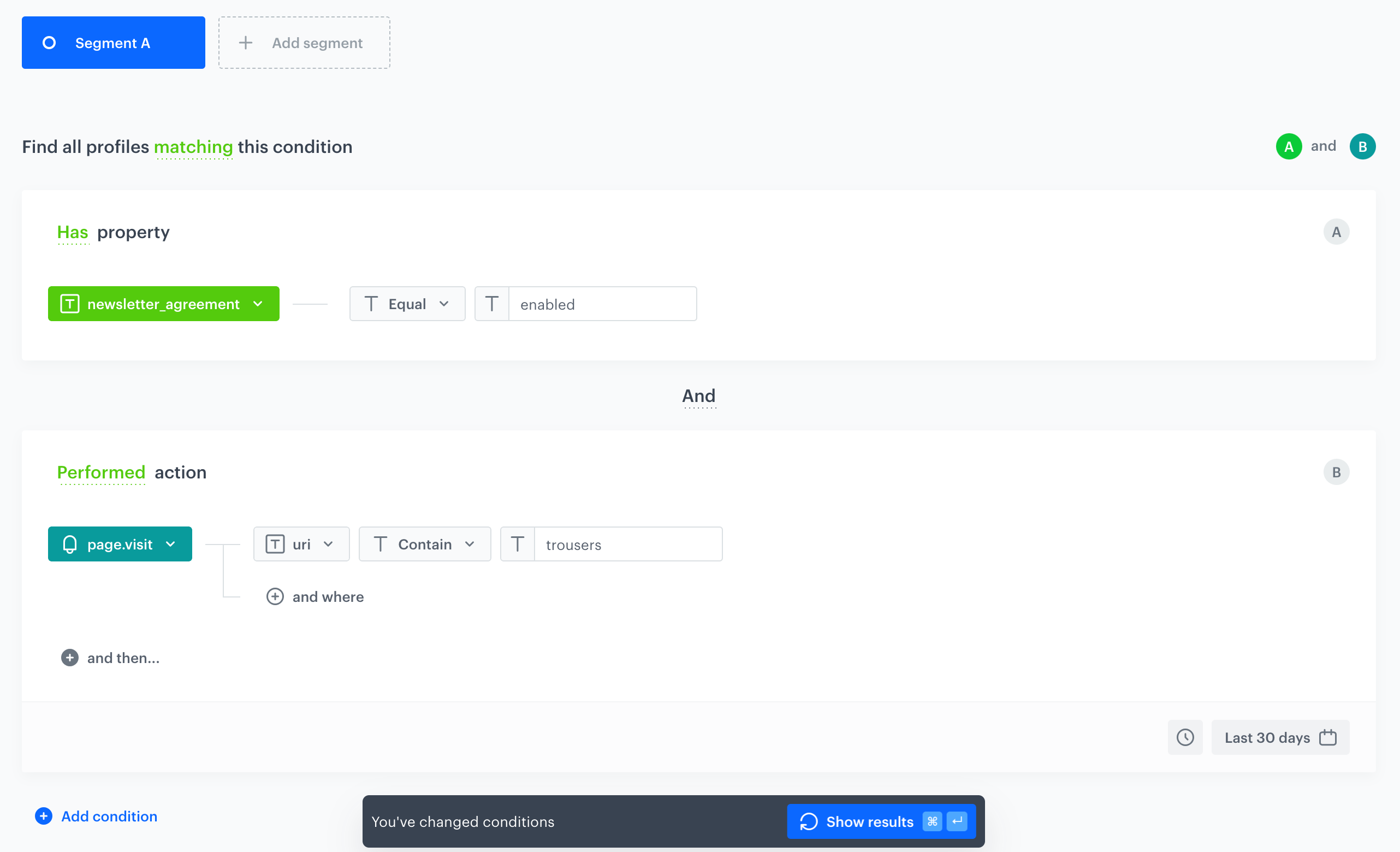Image resolution: width=1400 pixels, height=852 pixels.
Task: Click the green A condition badge
Action: 1289,146
